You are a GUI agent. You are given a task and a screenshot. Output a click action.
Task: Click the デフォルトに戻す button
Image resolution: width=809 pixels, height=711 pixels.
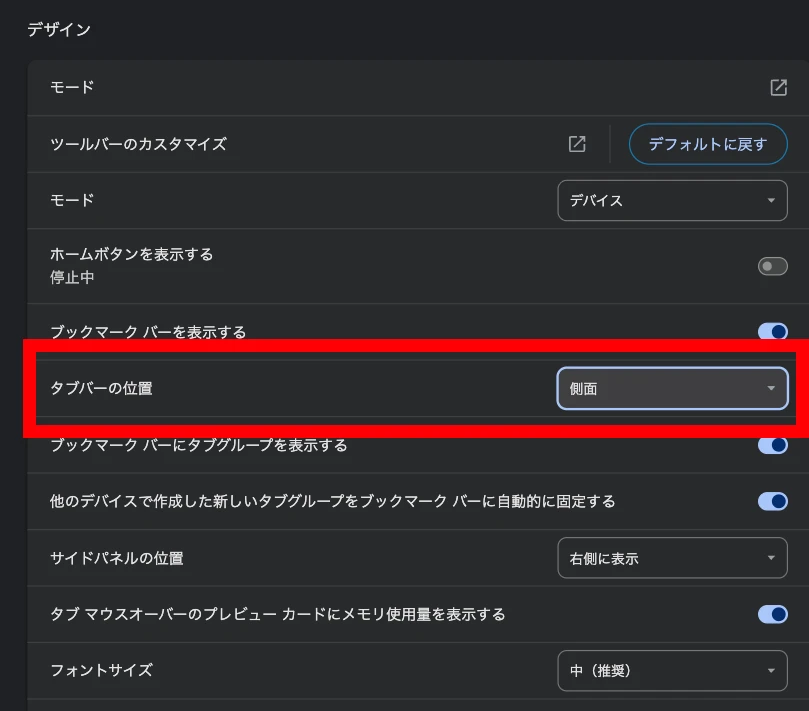(707, 144)
